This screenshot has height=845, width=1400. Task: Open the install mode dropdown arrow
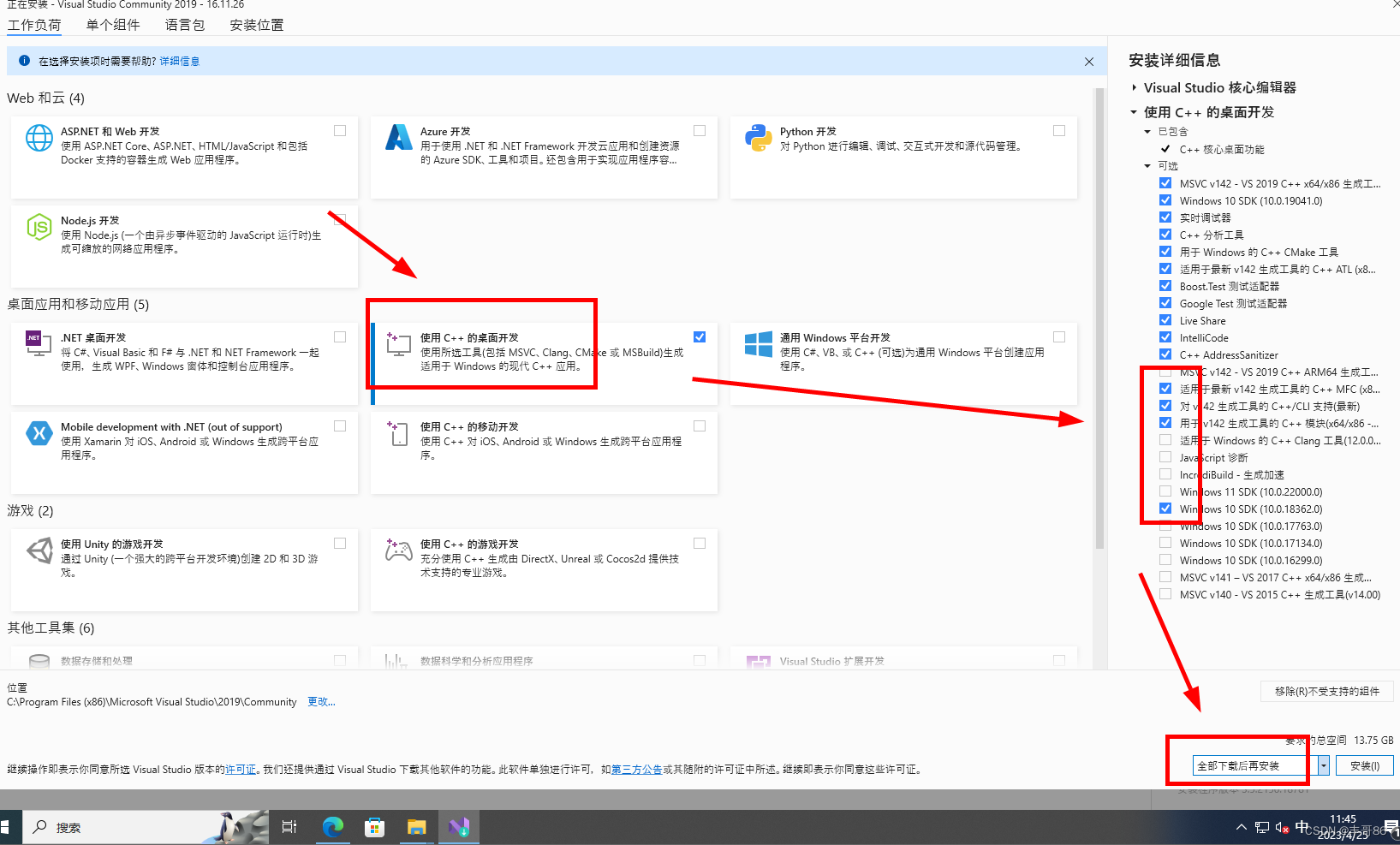1323,765
